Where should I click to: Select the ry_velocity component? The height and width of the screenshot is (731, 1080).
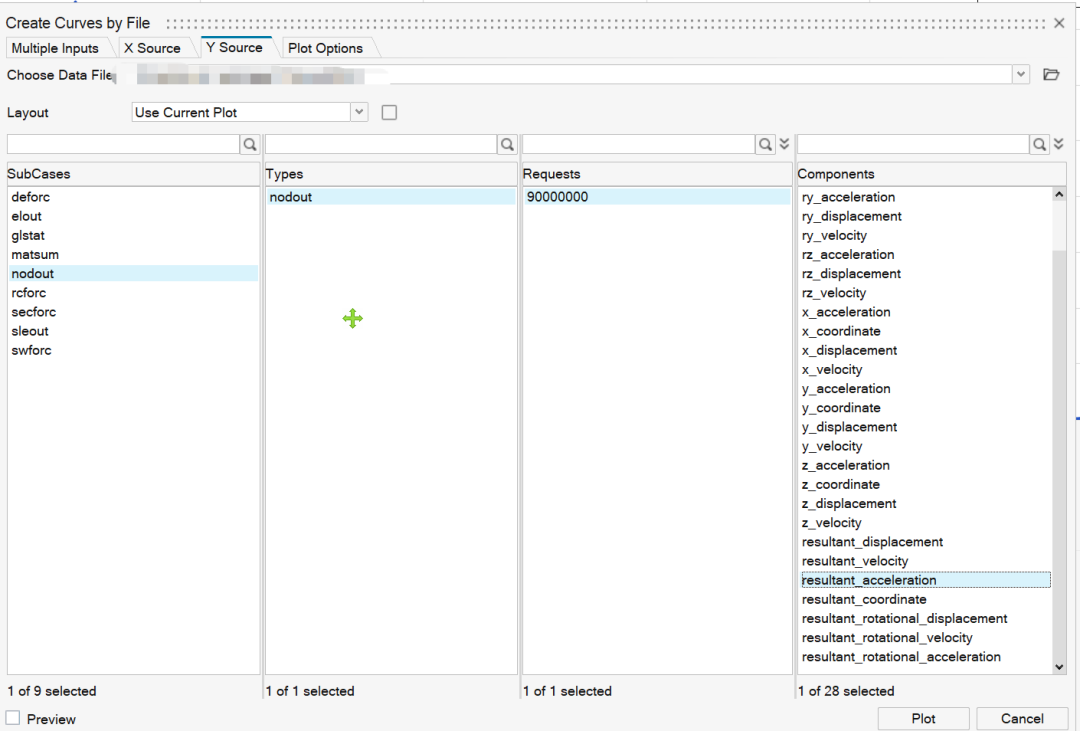(x=926, y=236)
